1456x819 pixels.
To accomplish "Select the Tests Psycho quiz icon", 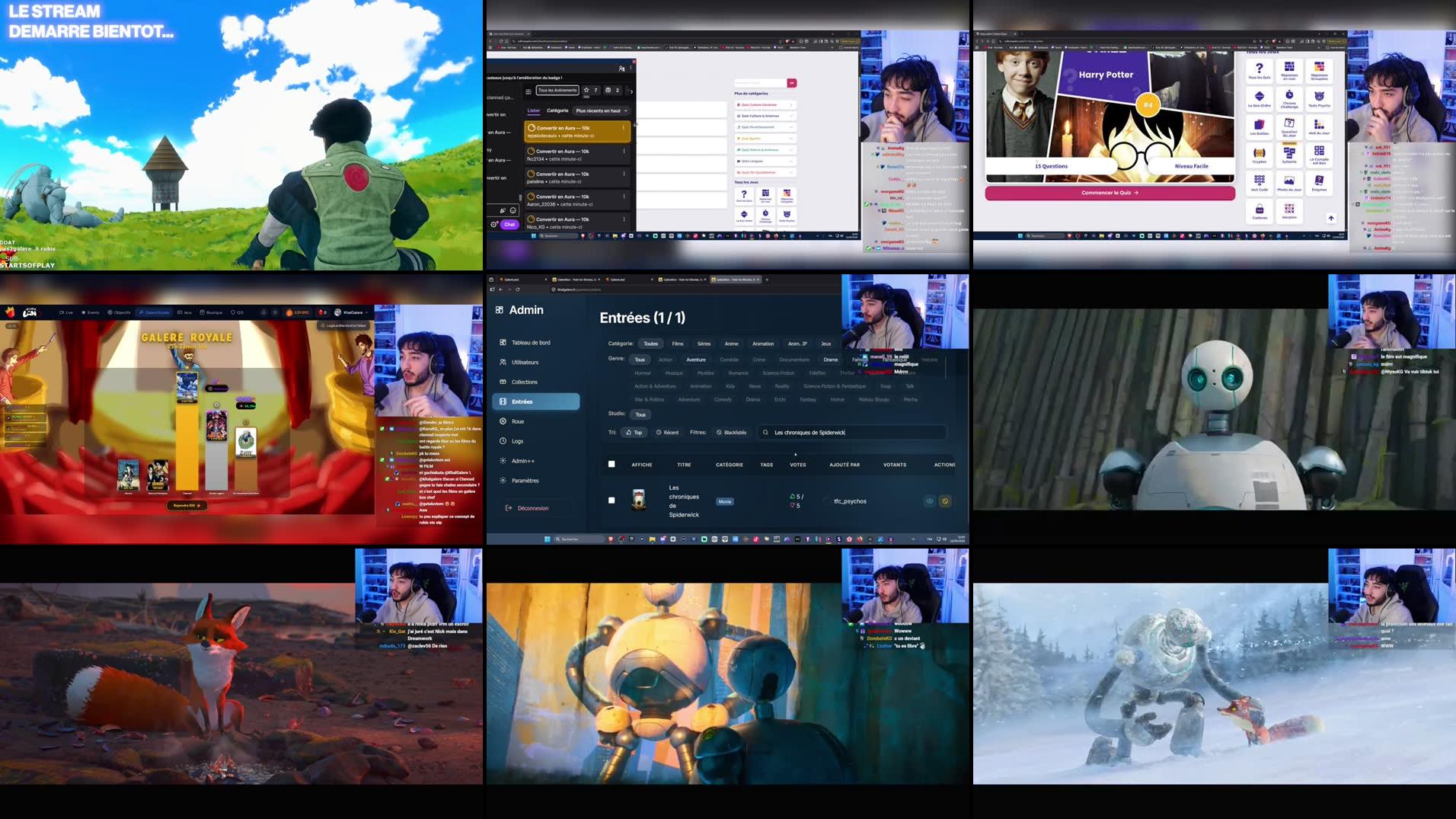I will click(1319, 99).
